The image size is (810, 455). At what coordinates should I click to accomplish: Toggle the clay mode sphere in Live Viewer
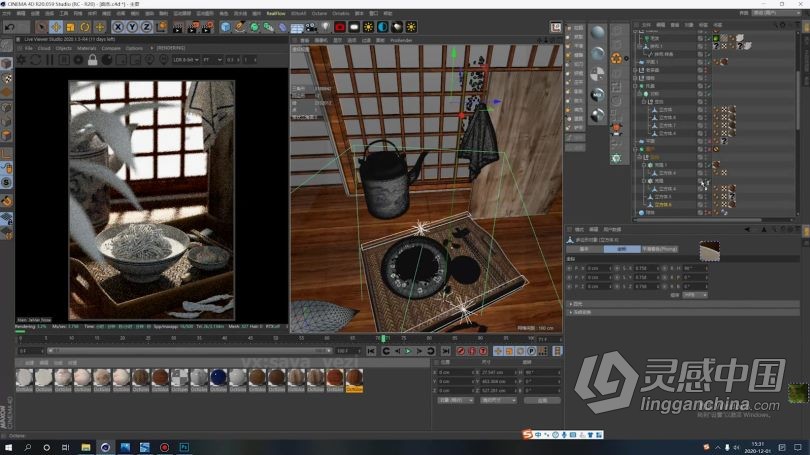pos(107,60)
